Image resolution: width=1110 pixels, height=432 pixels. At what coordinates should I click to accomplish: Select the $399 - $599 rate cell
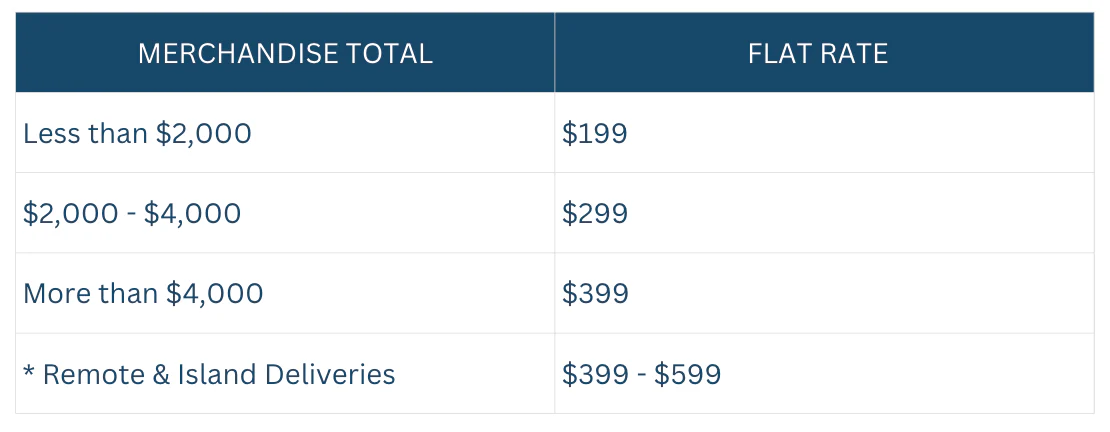(x=824, y=373)
